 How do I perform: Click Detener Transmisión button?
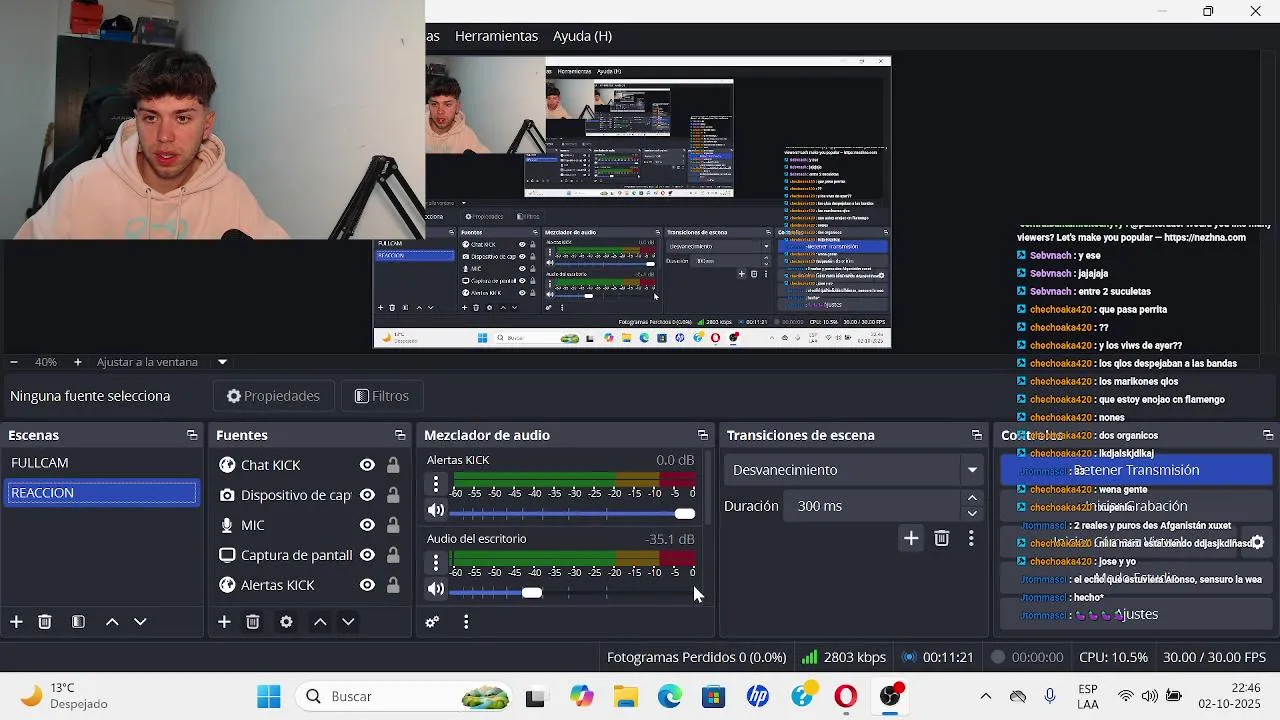(x=1136, y=470)
